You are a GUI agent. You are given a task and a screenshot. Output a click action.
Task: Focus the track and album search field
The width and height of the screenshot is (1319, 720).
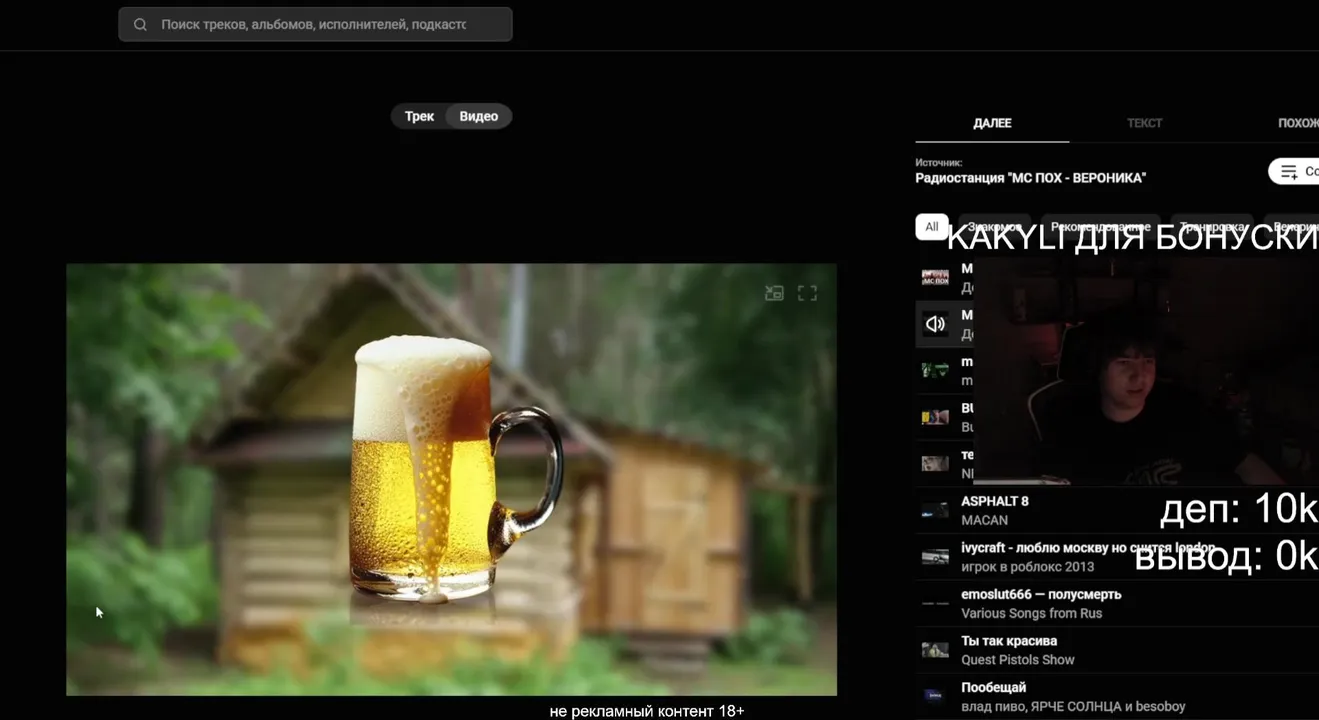coord(315,25)
